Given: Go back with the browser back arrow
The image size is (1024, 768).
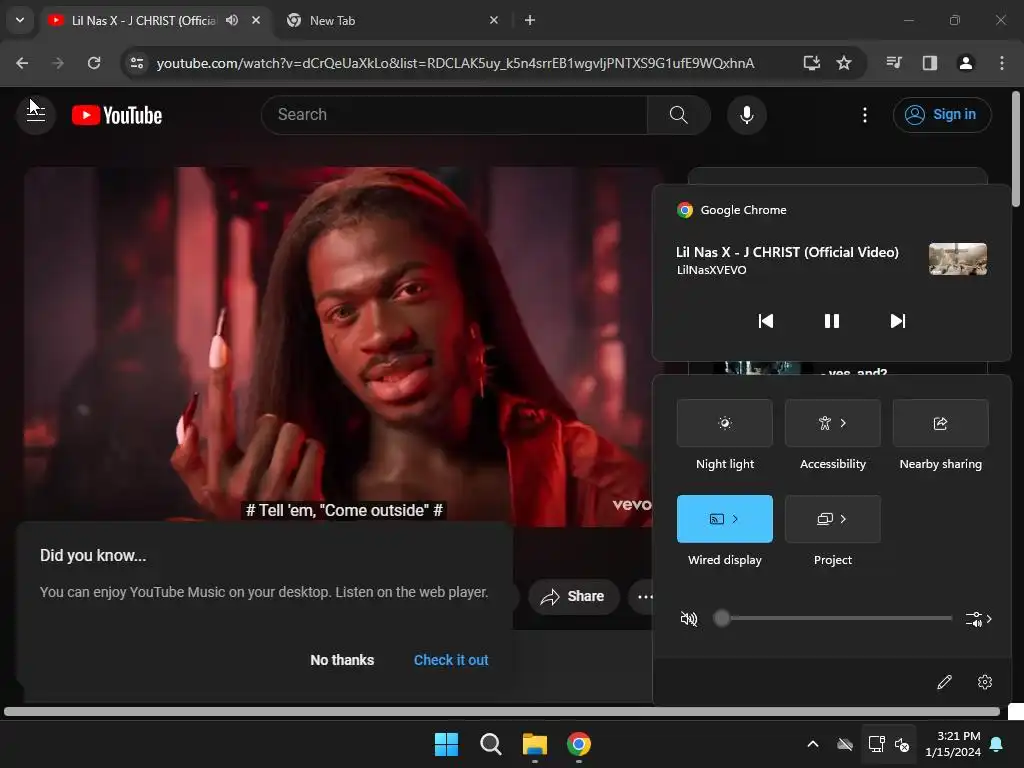Looking at the screenshot, I should click(x=22, y=63).
